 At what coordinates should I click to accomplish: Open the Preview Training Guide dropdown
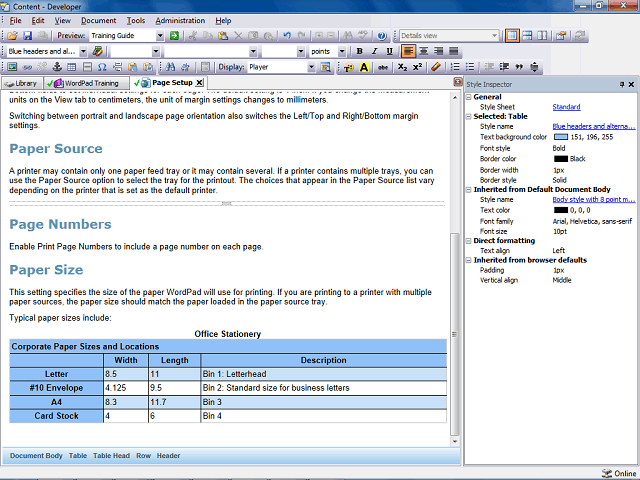(160, 36)
